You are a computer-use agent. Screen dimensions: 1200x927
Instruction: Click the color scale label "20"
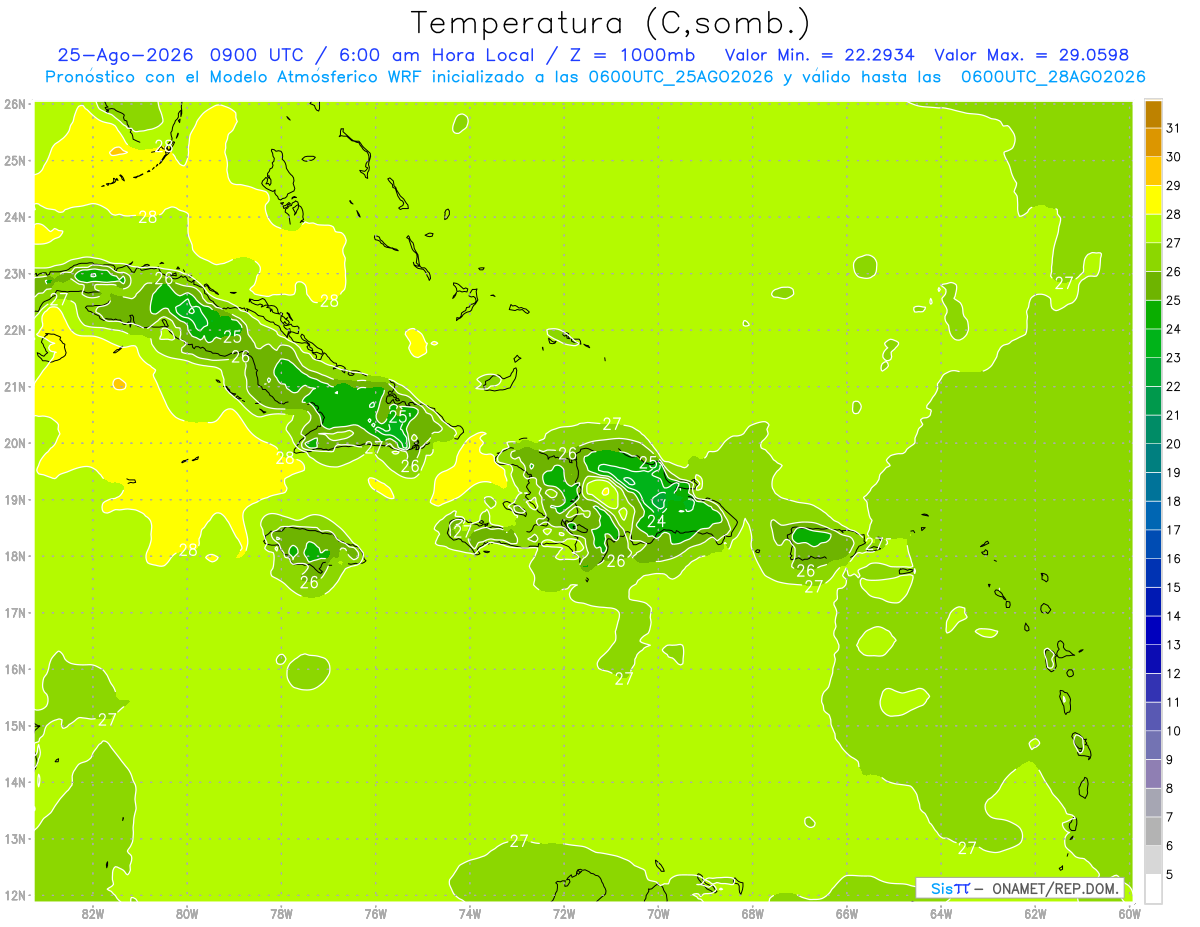[1174, 444]
